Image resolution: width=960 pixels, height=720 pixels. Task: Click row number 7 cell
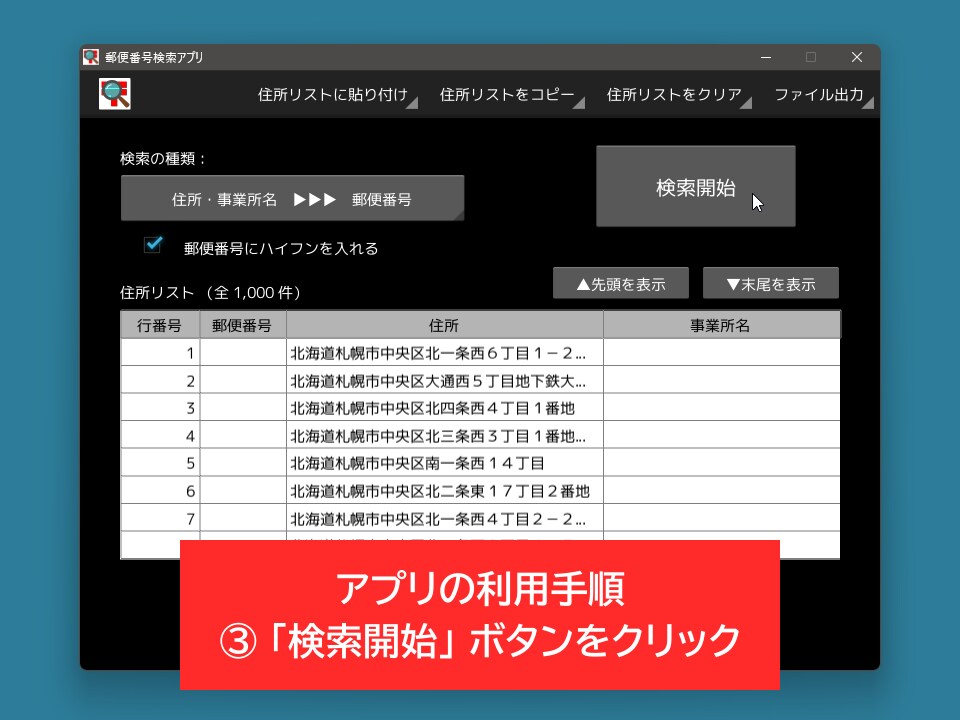click(x=160, y=519)
